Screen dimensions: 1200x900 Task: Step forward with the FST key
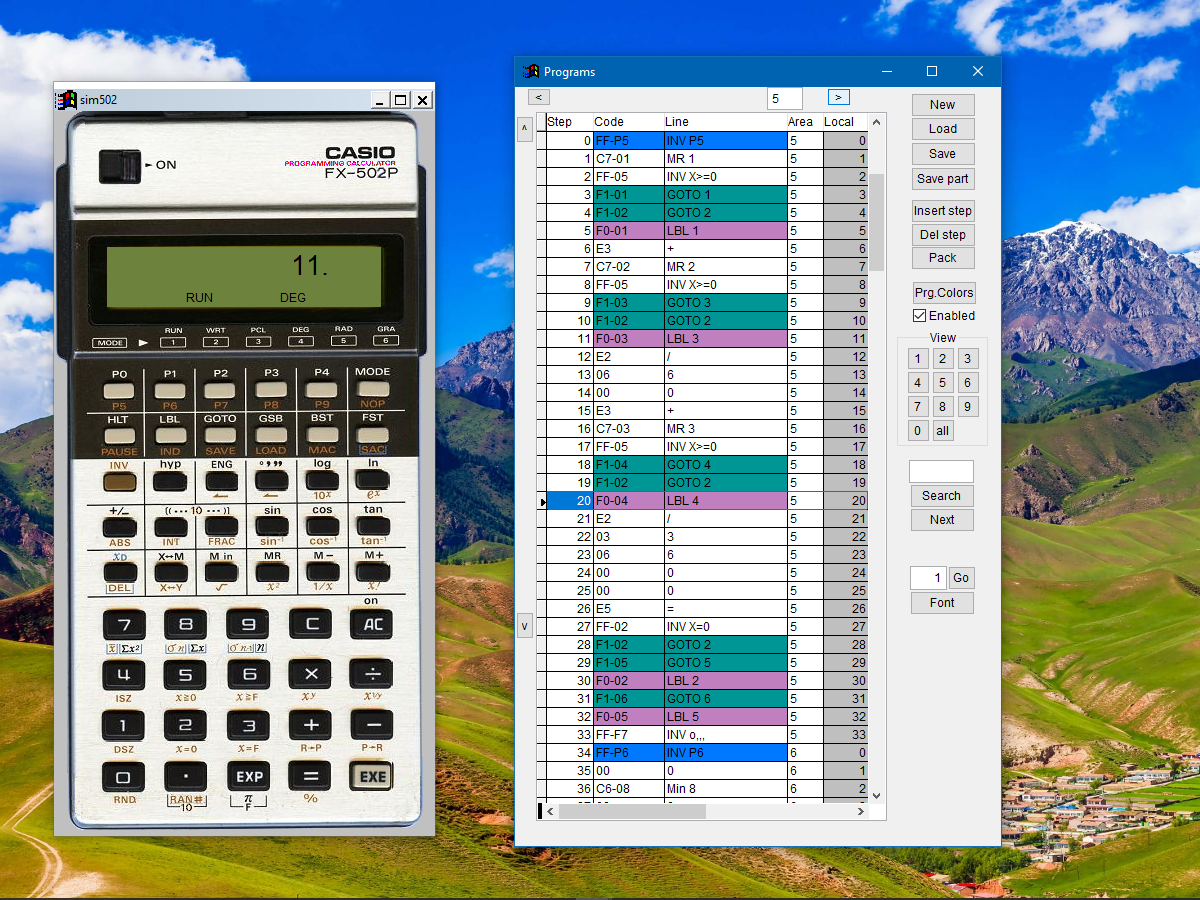373,435
